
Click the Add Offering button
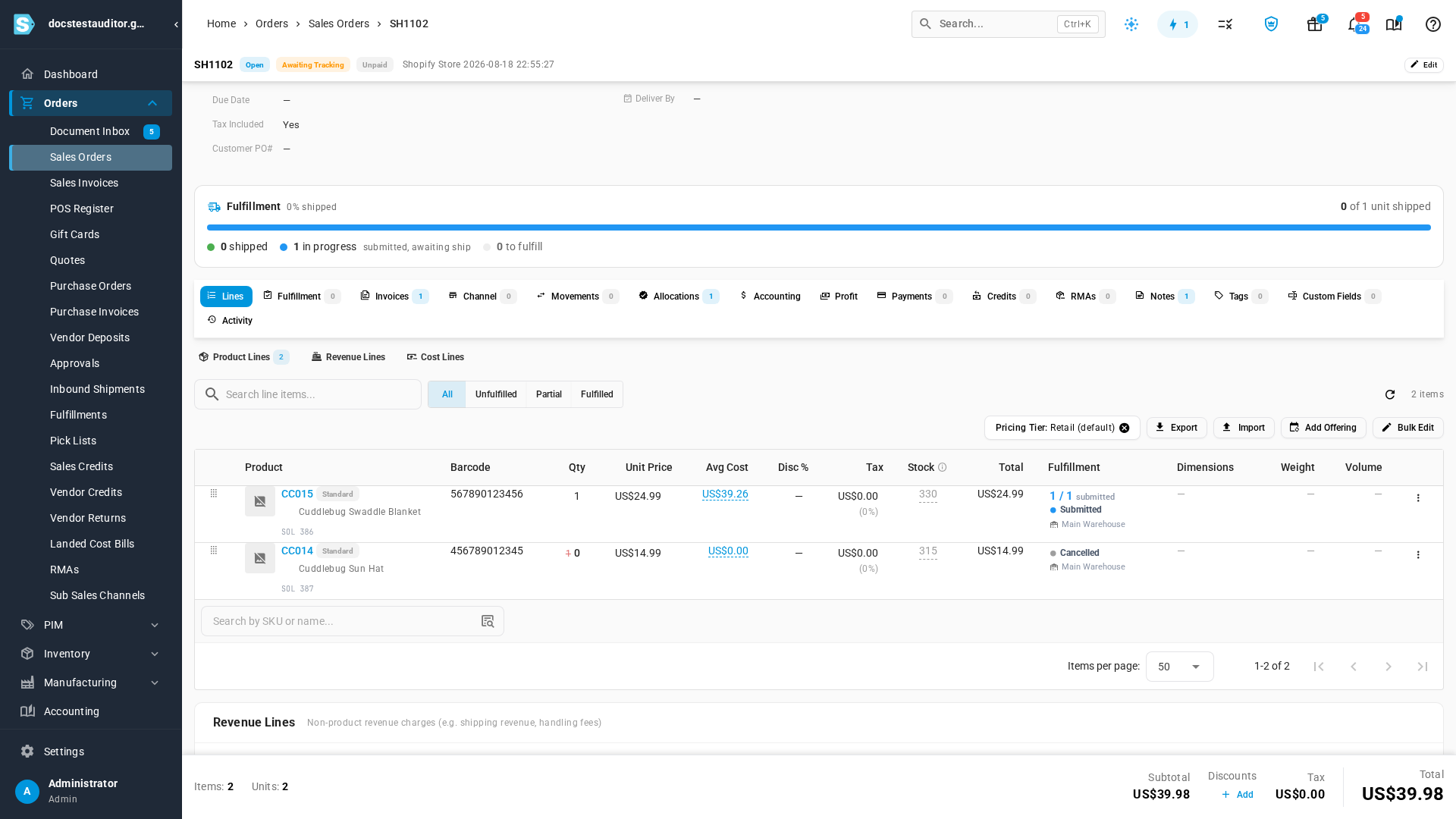(x=1323, y=428)
